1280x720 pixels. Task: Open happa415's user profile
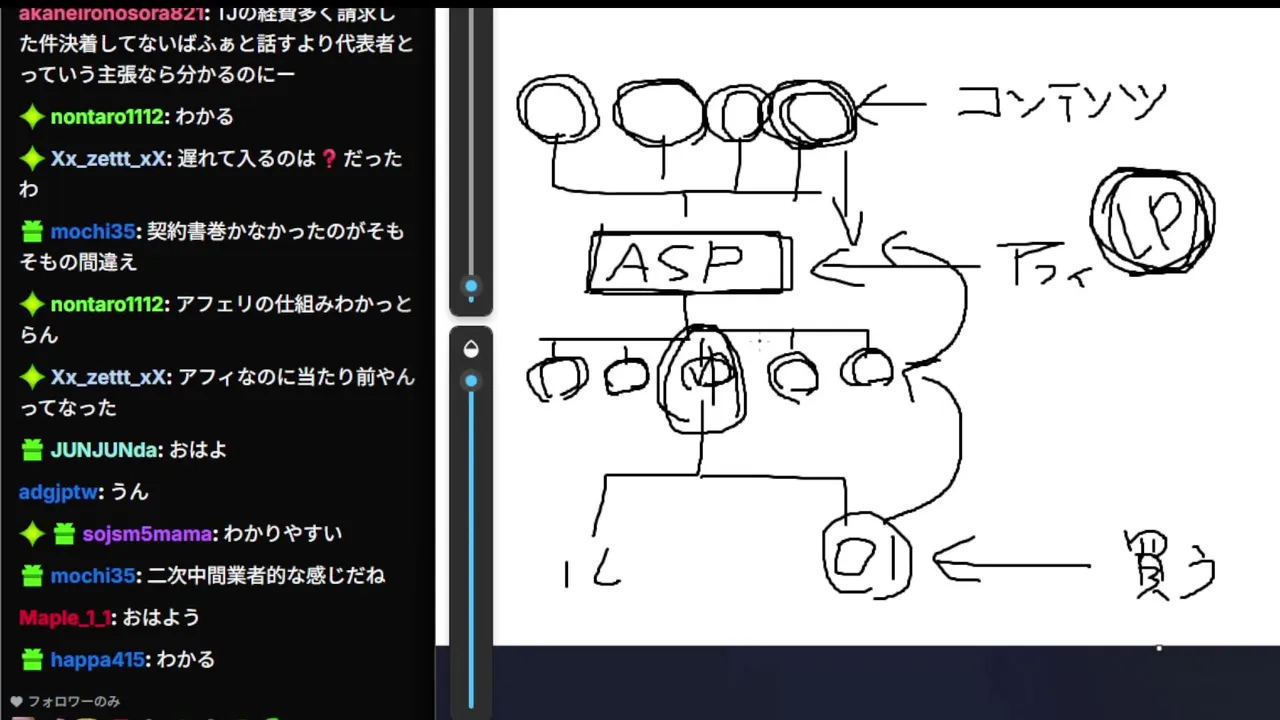point(98,660)
